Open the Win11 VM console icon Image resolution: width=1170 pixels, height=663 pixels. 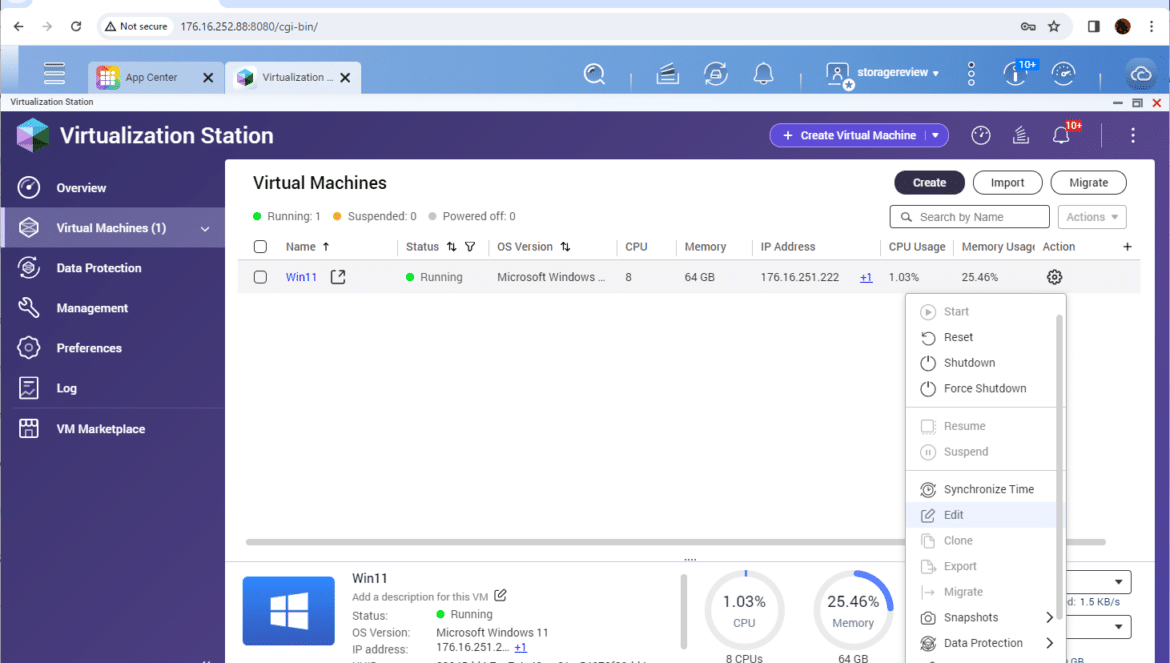[338, 277]
